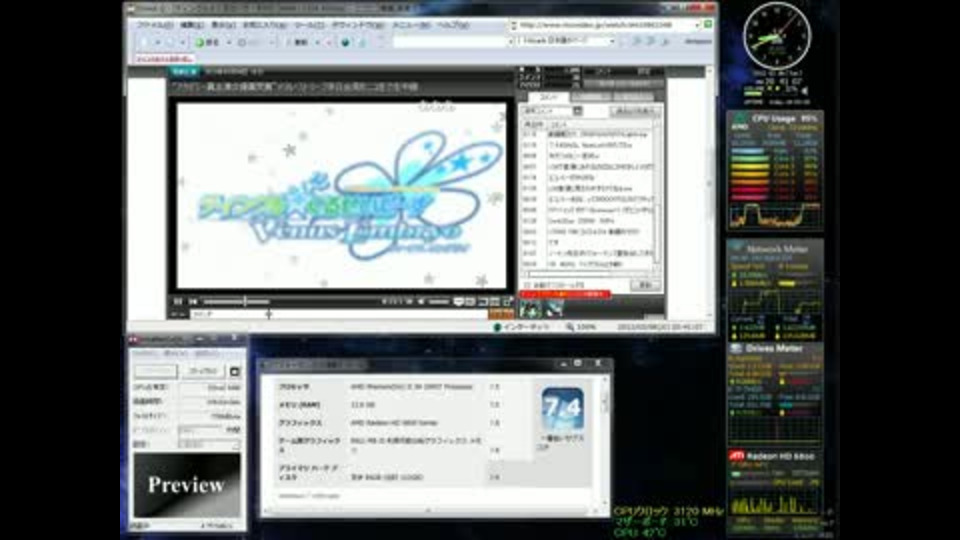Mute video with the speaker icon

[x=421, y=301]
